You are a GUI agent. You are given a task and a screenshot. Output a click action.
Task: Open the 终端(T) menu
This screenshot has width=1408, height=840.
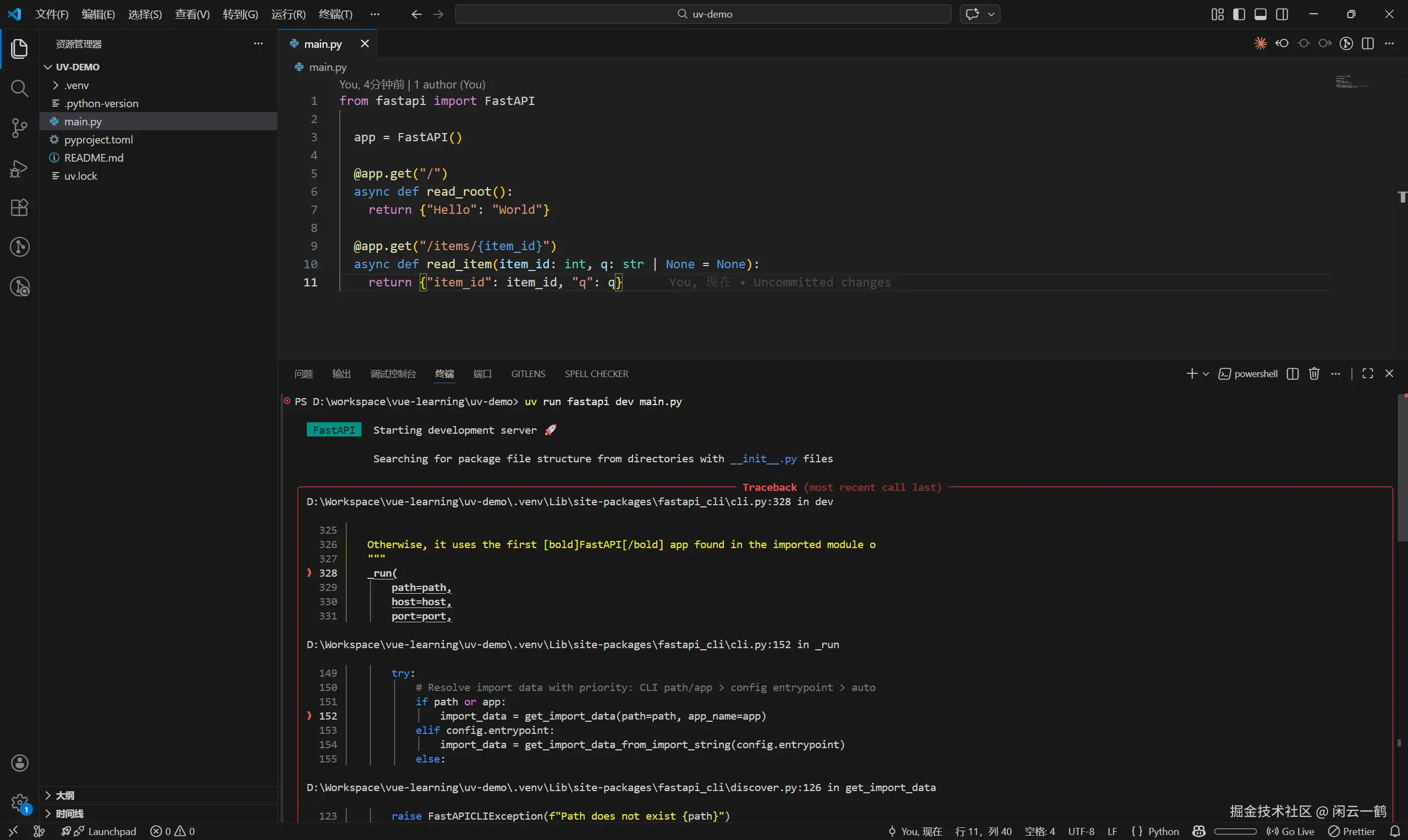click(x=335, y=14)
